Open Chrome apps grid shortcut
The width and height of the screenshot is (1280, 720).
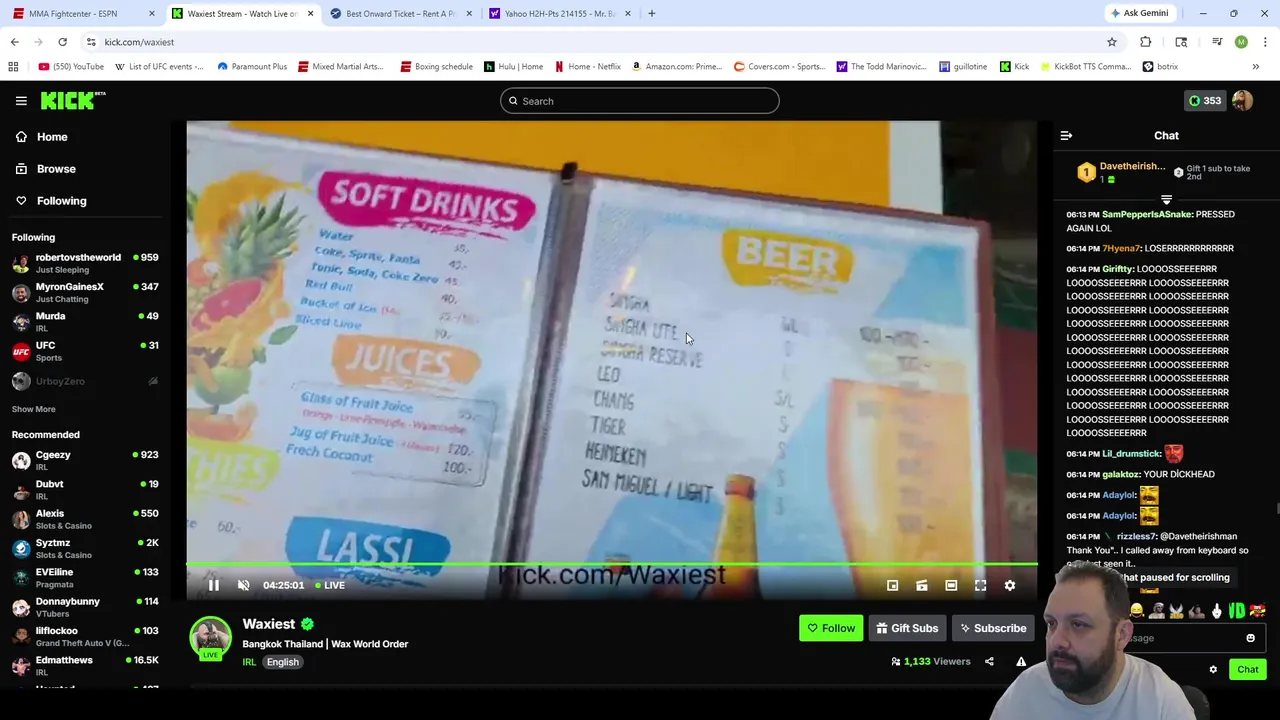point(13,67)
